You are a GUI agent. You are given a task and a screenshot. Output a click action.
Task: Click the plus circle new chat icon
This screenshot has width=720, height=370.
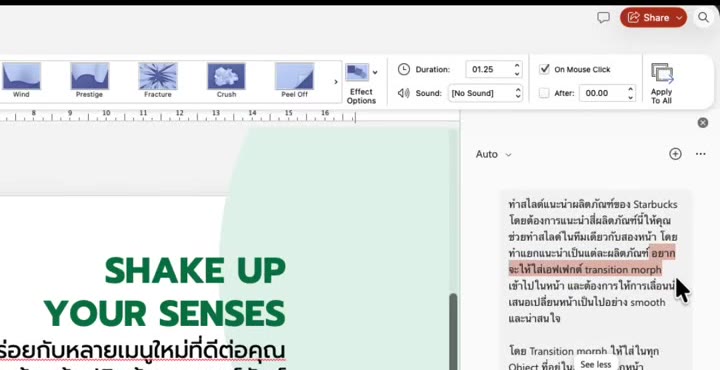675,154
